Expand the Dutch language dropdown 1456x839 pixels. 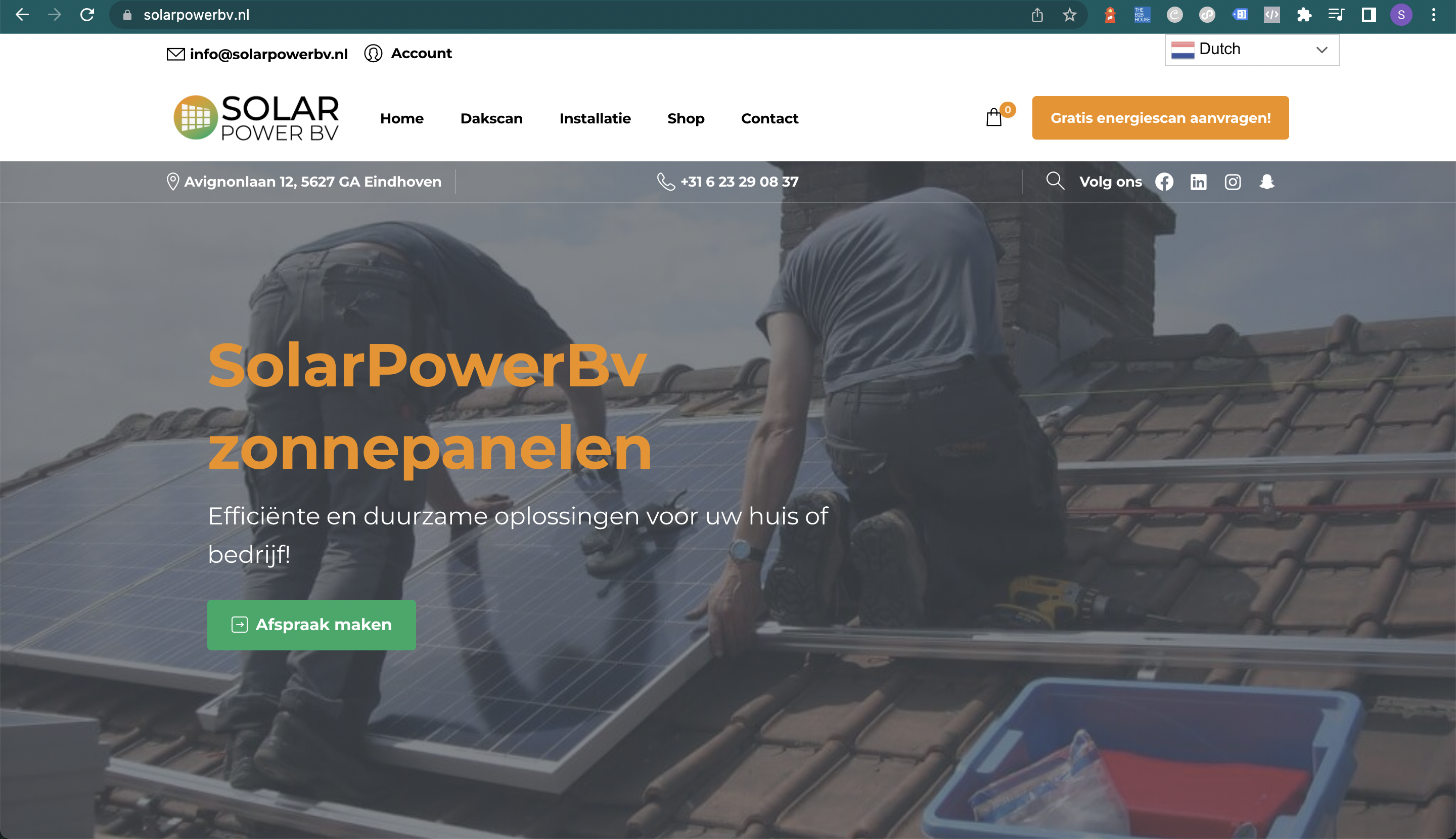click(x=1252, y=50)
